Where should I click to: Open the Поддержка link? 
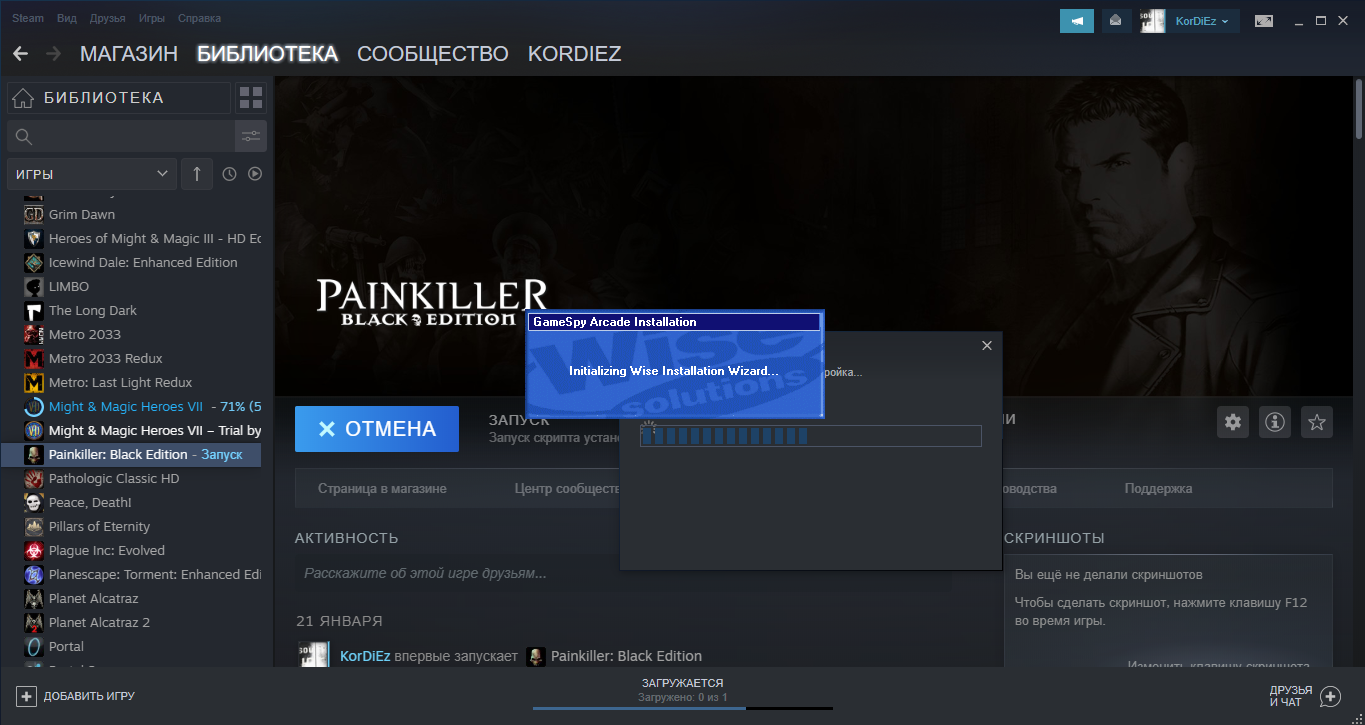coord(1158,489)
